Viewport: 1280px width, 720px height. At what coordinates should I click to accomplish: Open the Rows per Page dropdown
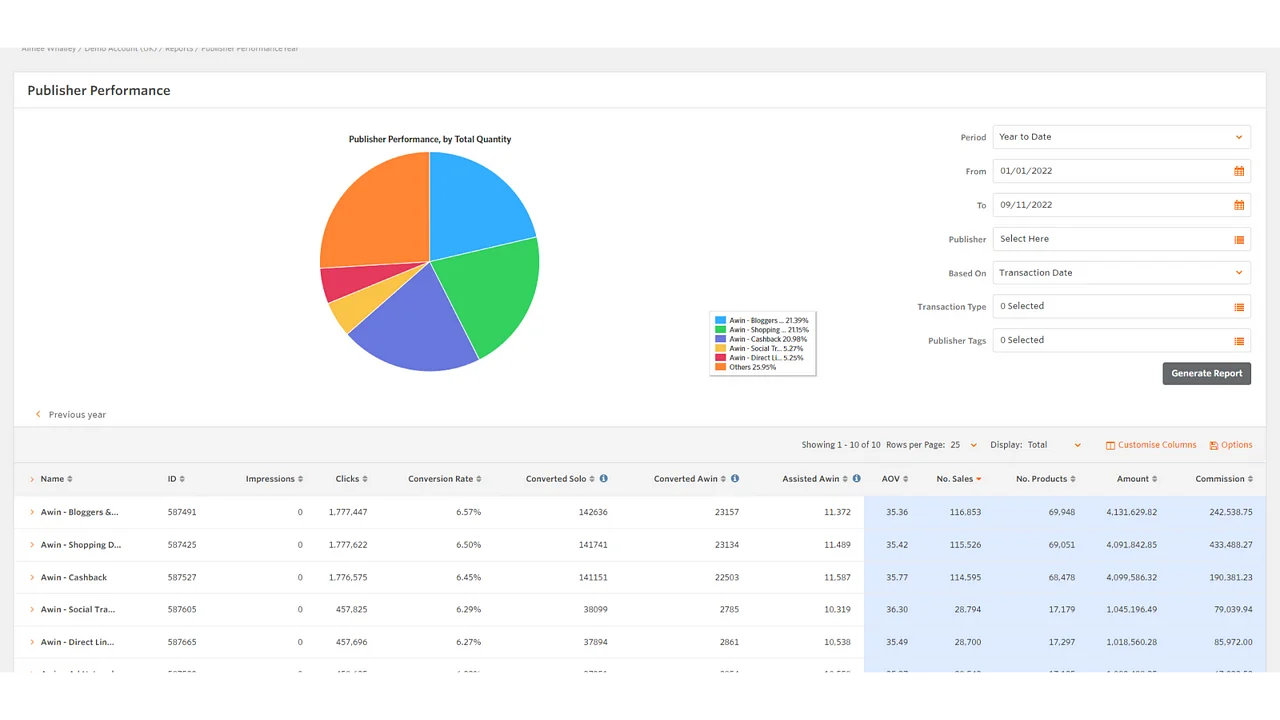tap(962, 445)
